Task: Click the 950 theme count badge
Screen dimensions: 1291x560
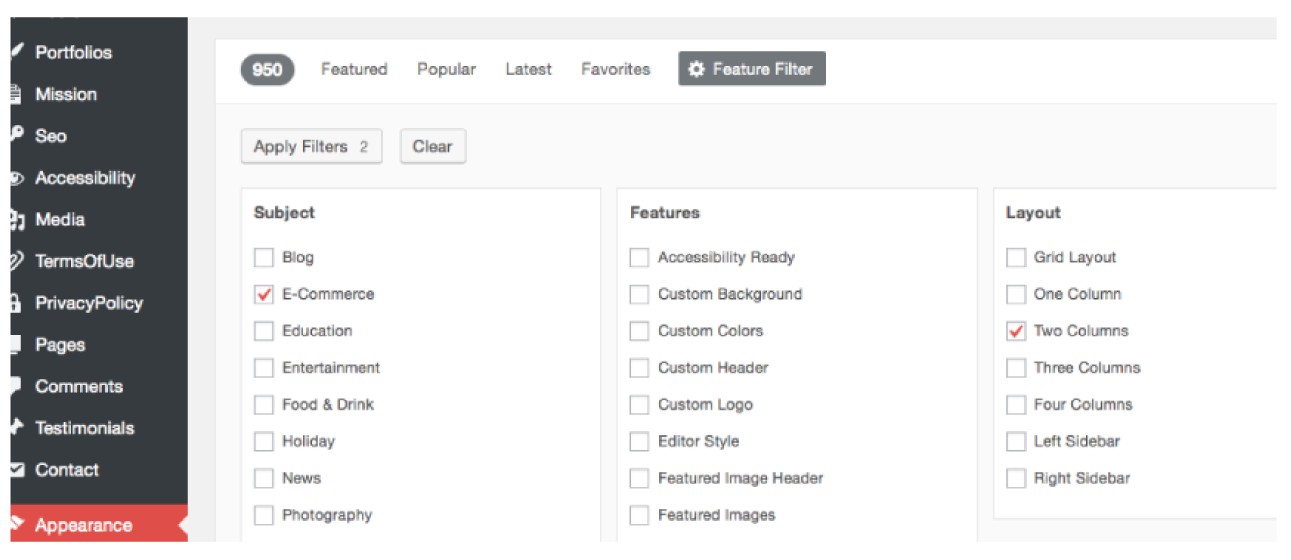Action: click(x=267, y=69)
